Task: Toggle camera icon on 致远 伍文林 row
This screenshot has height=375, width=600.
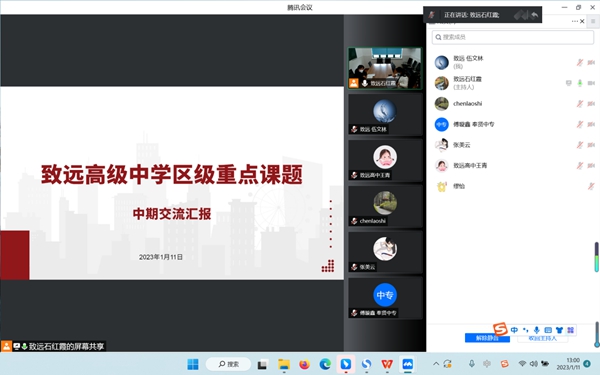Action: 591,62
